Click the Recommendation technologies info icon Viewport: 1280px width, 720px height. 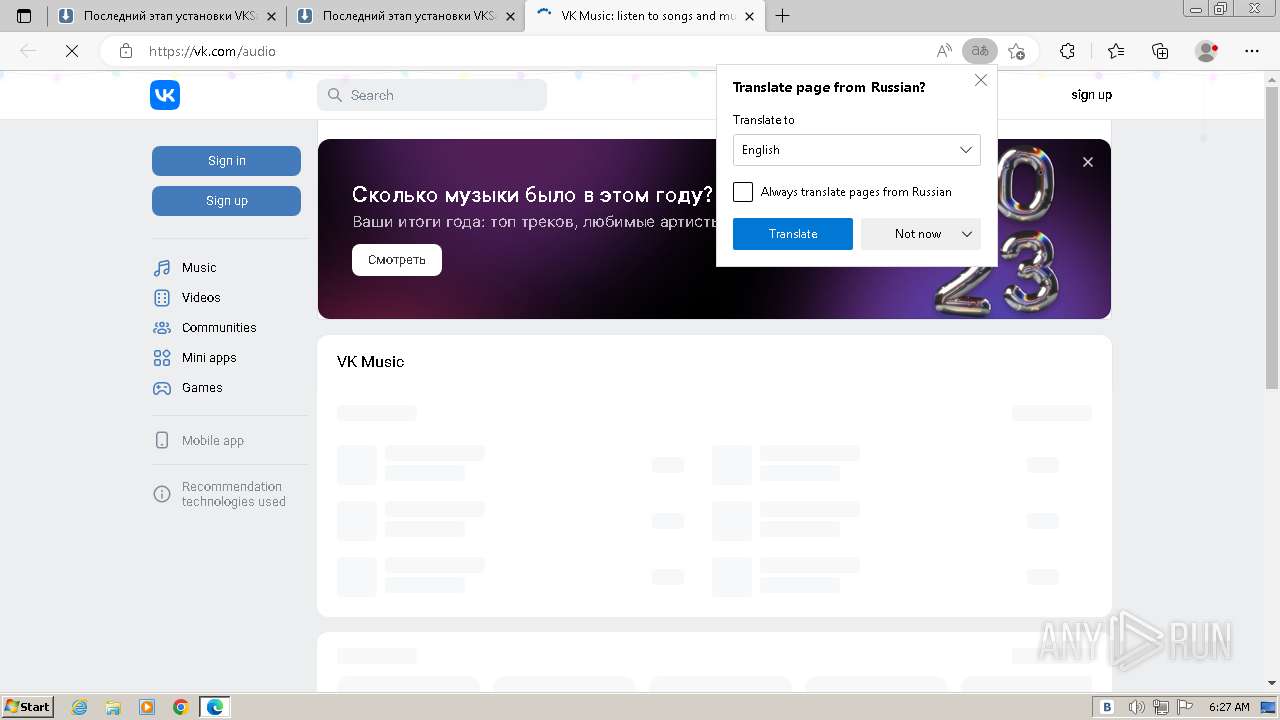(x=162, y=494)
